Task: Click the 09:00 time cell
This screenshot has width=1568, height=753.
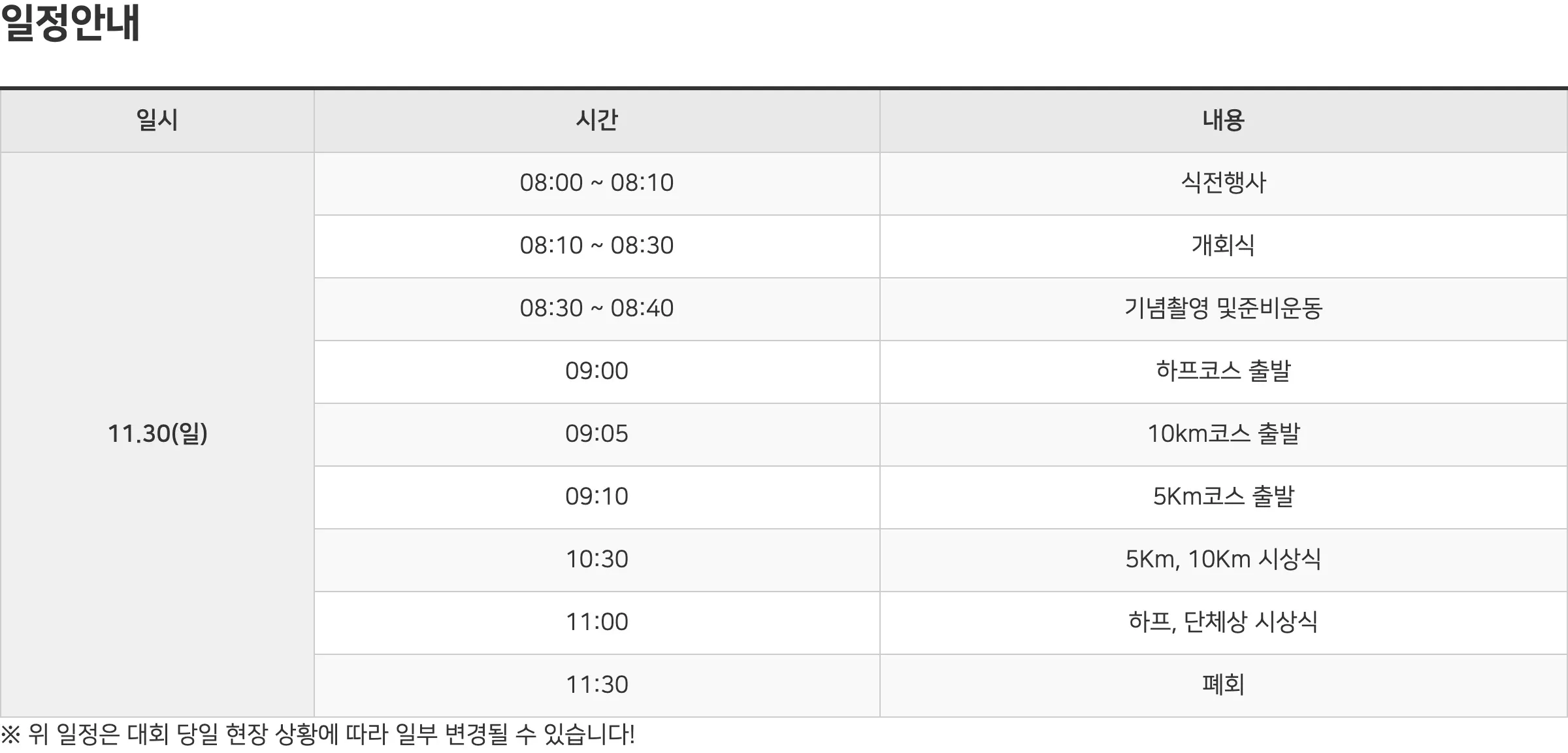Action: [x=596, y=372]
